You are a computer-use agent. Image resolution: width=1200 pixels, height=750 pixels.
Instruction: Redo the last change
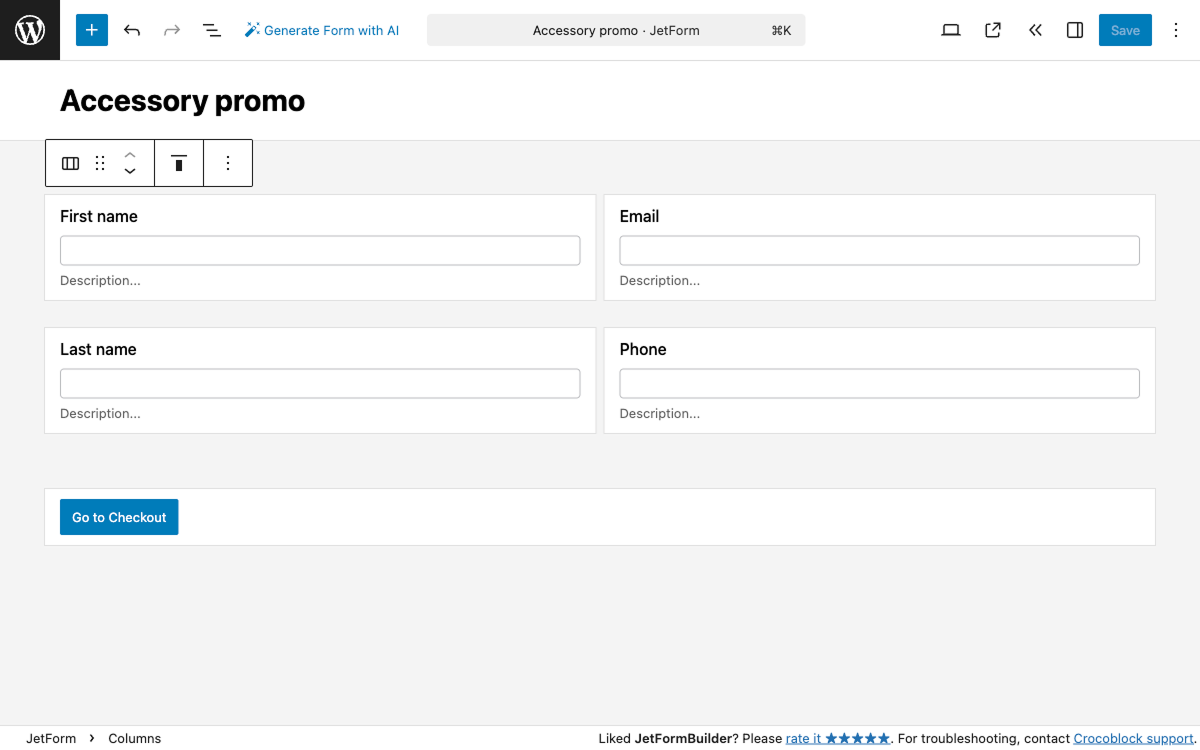click(x=172, y=30)
